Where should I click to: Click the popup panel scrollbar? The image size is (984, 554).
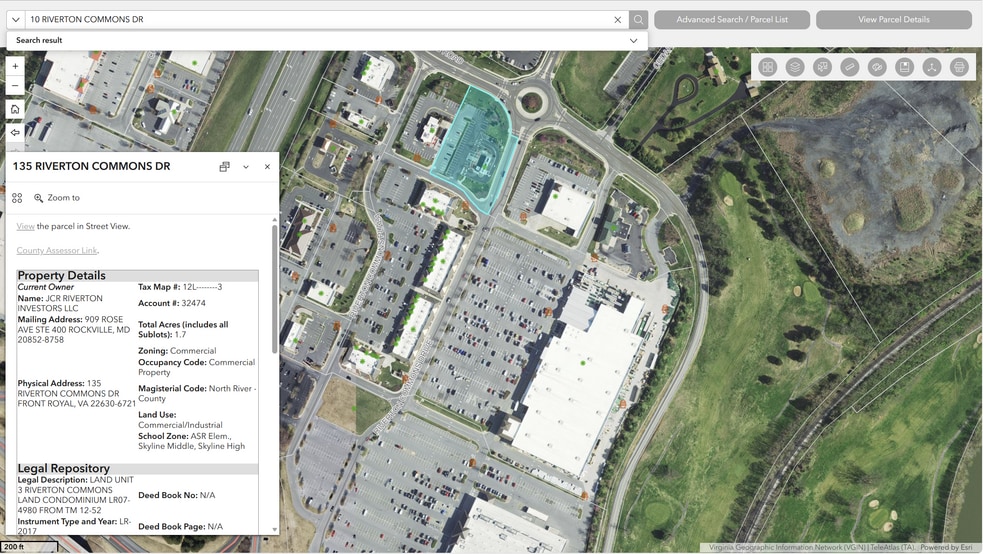pos(274,289)
